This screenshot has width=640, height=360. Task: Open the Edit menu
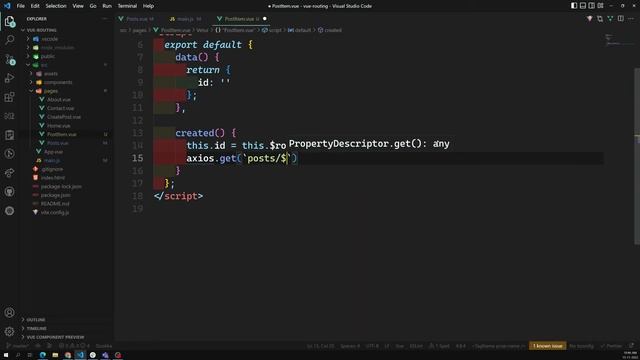pyautogui.click(x=35, y=6)
